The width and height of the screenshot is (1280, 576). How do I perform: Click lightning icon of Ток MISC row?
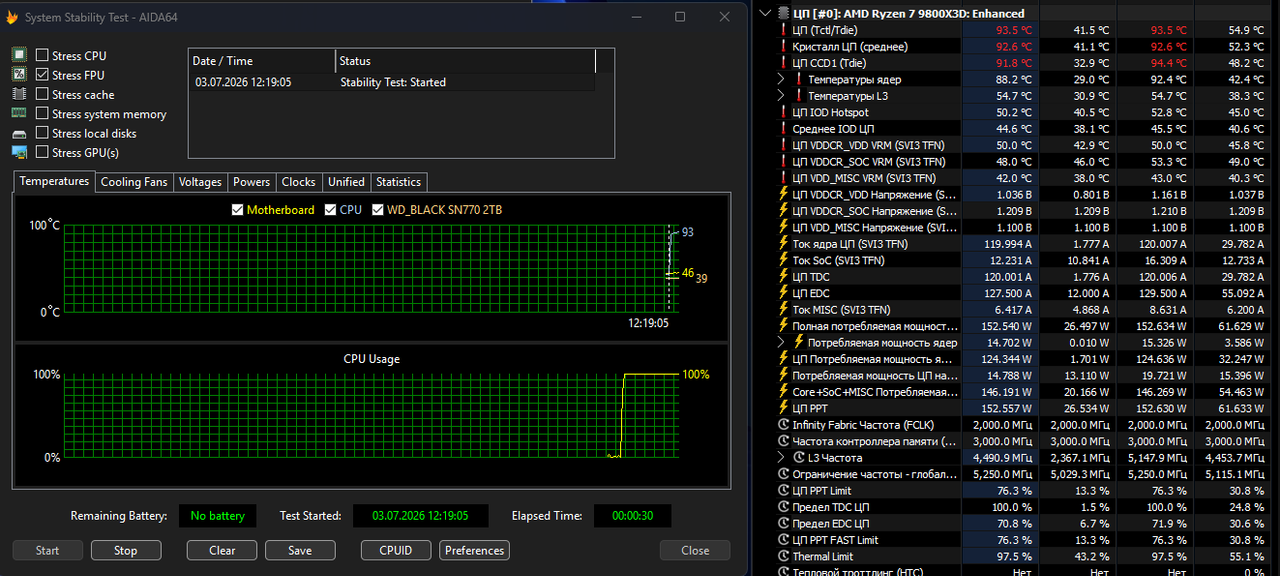(784, 309)
